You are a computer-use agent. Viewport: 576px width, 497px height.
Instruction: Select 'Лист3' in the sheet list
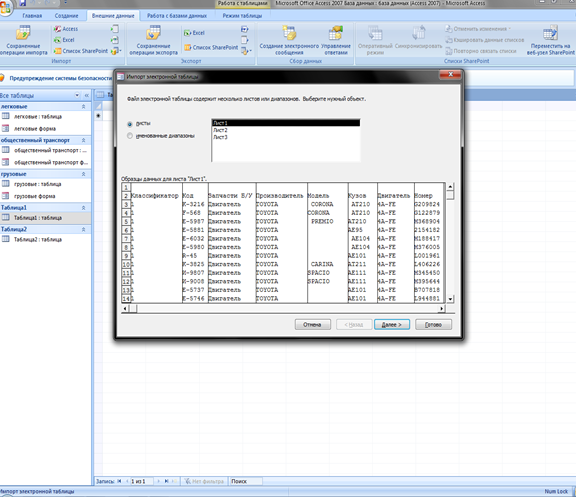[285, 137]
